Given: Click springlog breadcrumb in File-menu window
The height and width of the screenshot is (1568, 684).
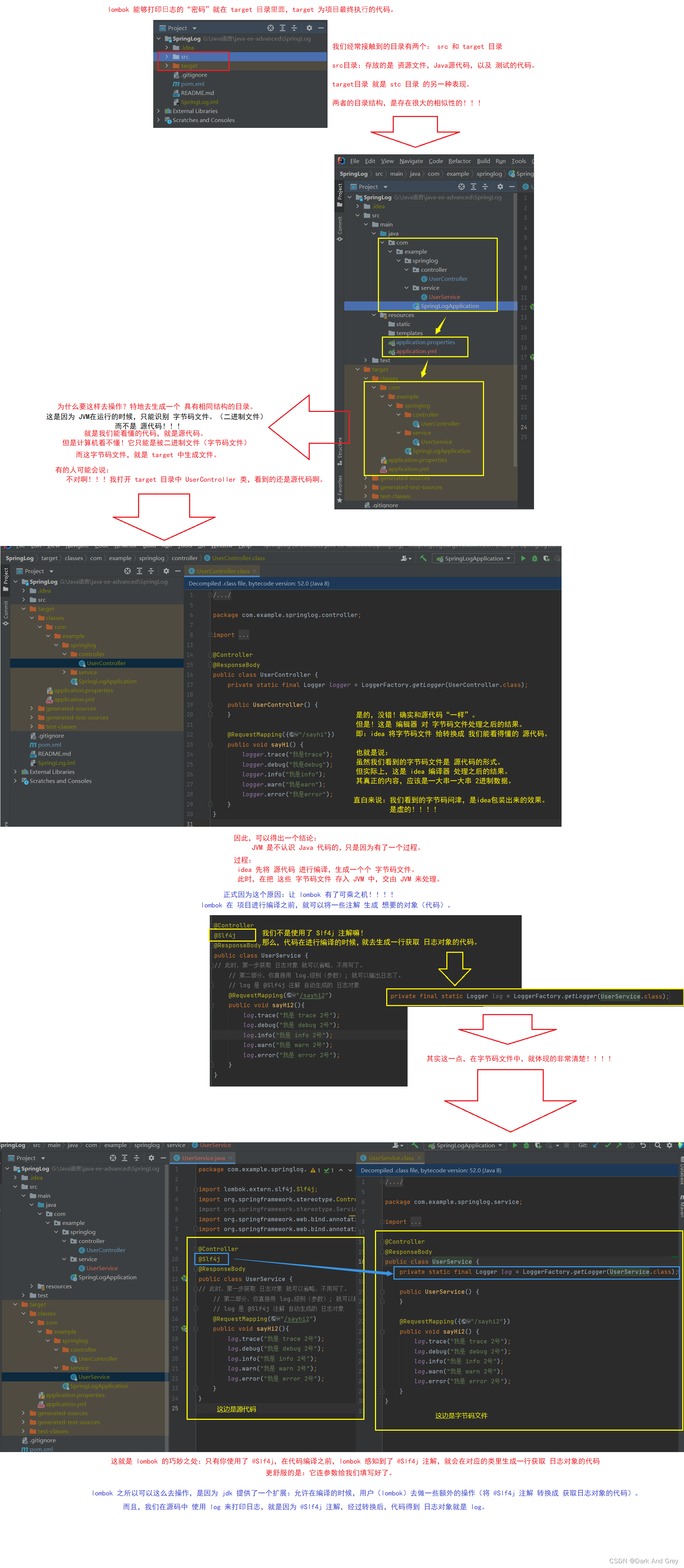Looking at the screenshot, I should click(x=489, y=174).
